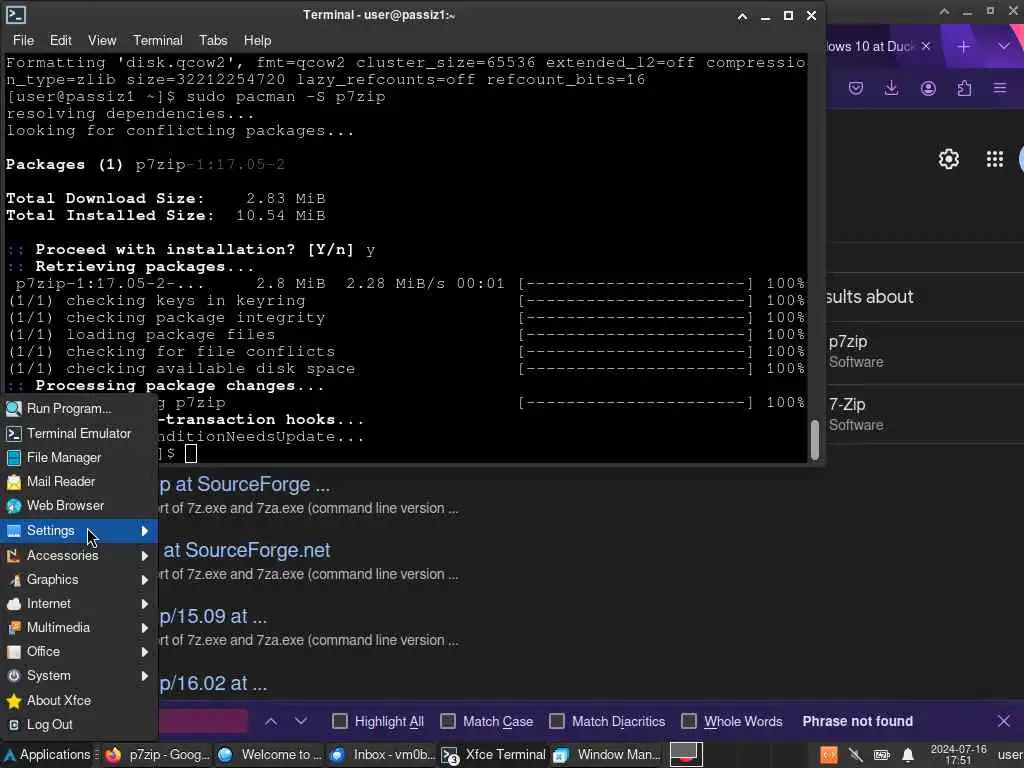Switch to Inbox Thunderbird taskbar window
1024x768 pixels.
[x=381, y=755]
